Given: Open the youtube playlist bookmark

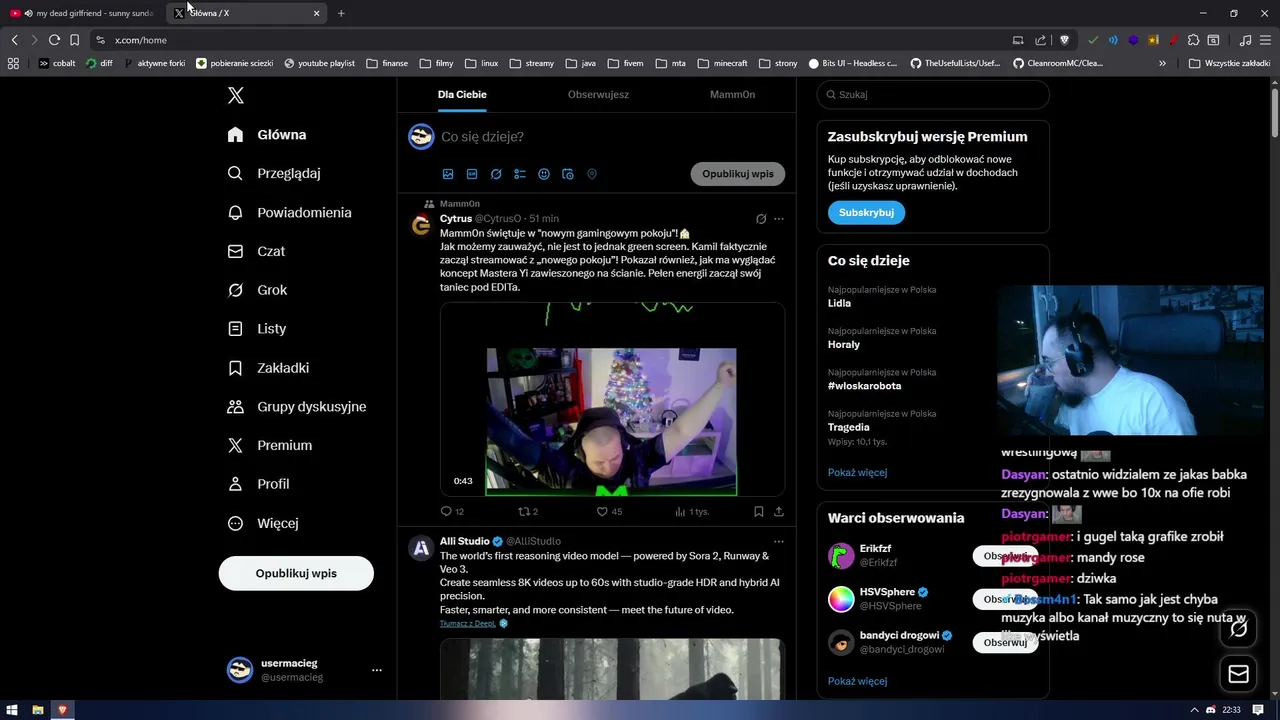Looking at the screenshot, I should 319,63.
